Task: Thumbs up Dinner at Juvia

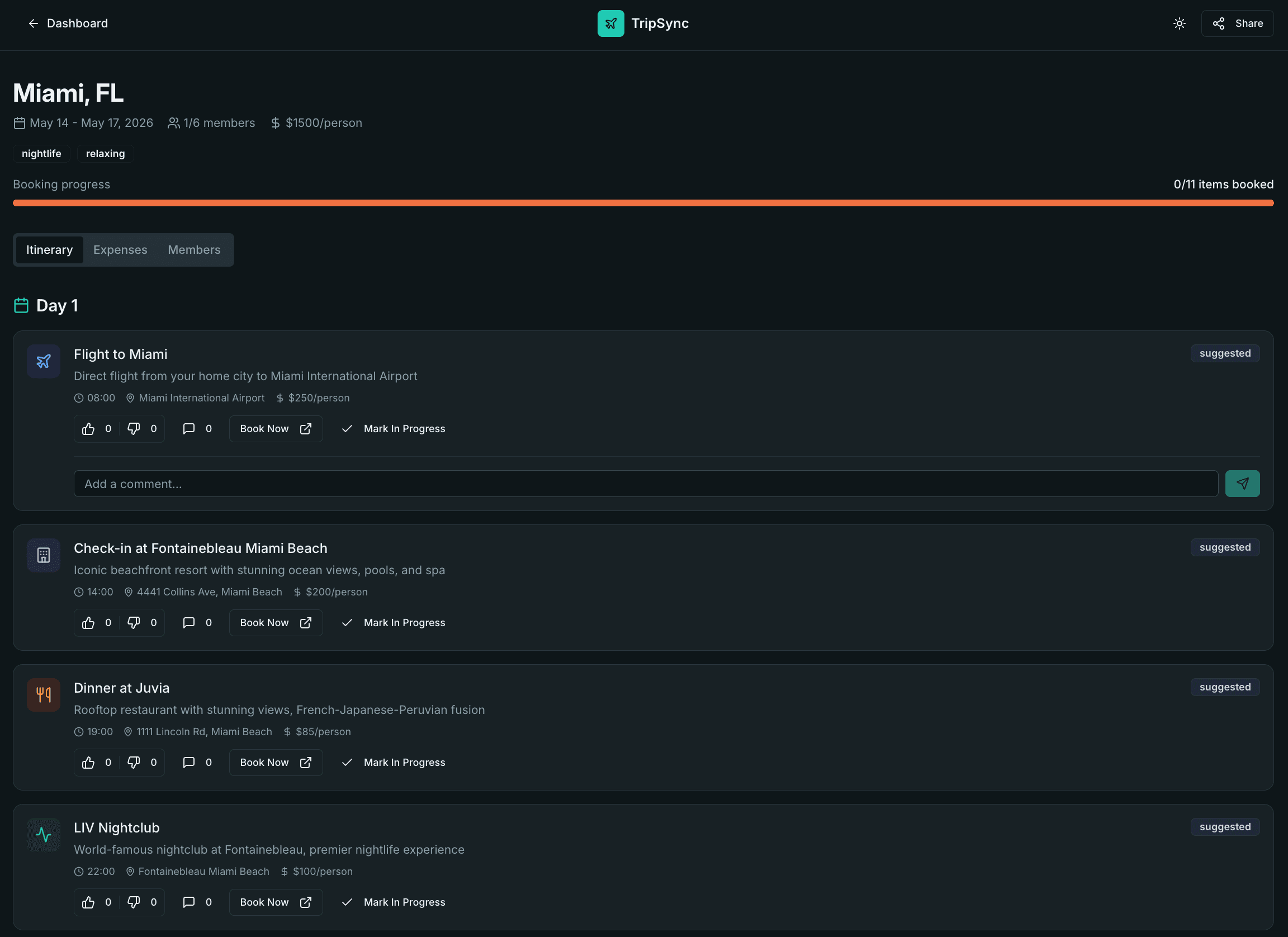Action: click(97, 763)
